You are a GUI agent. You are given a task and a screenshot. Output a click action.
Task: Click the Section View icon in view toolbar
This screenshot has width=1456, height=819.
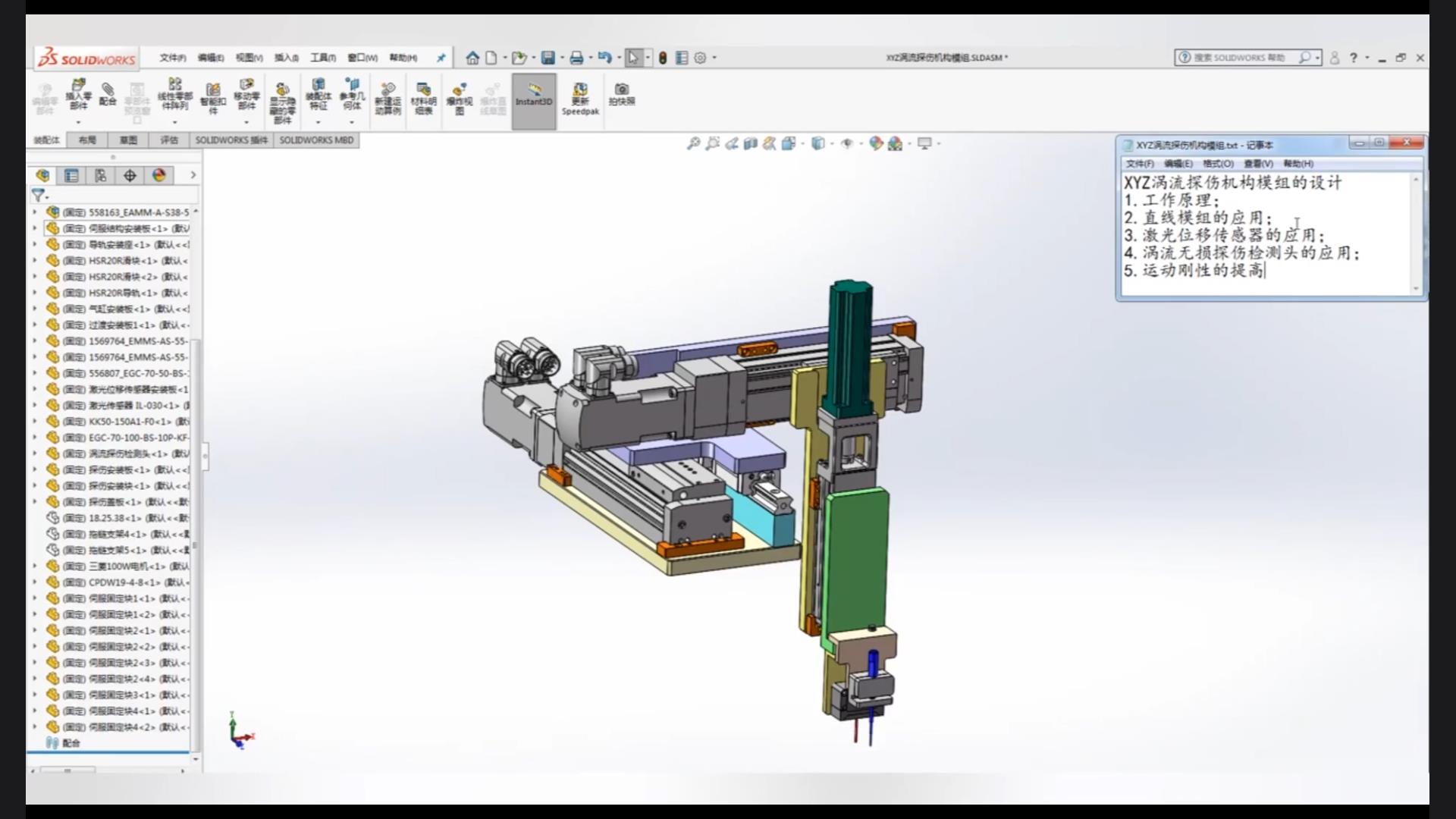tap(750, 143)
